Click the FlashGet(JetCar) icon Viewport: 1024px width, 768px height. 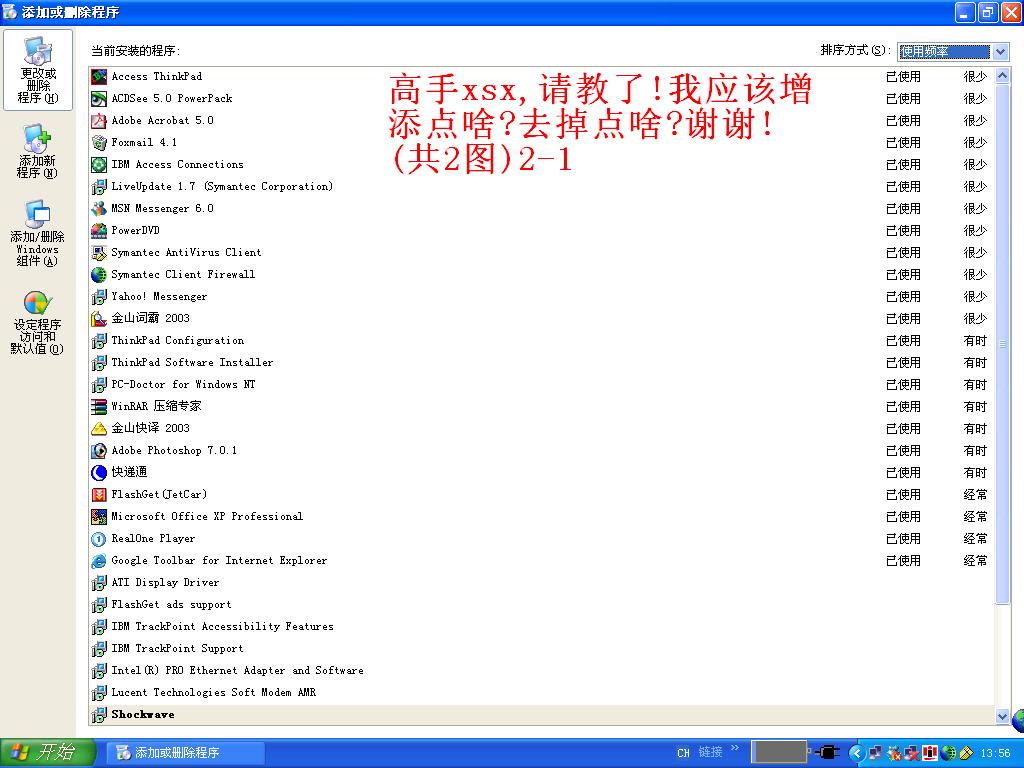coord(99,494)
